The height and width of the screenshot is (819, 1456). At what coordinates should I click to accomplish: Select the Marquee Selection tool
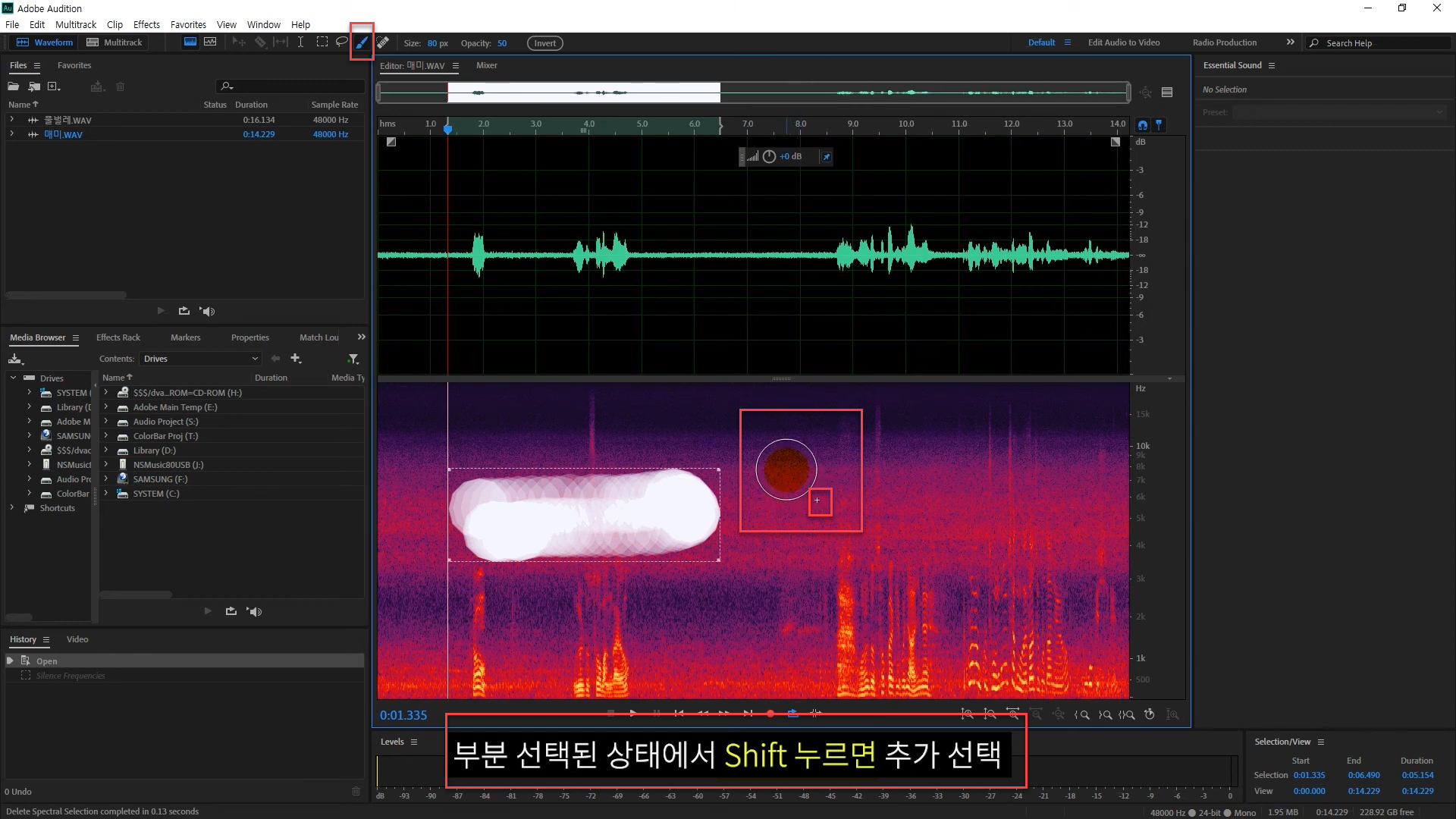pos(322,42)
